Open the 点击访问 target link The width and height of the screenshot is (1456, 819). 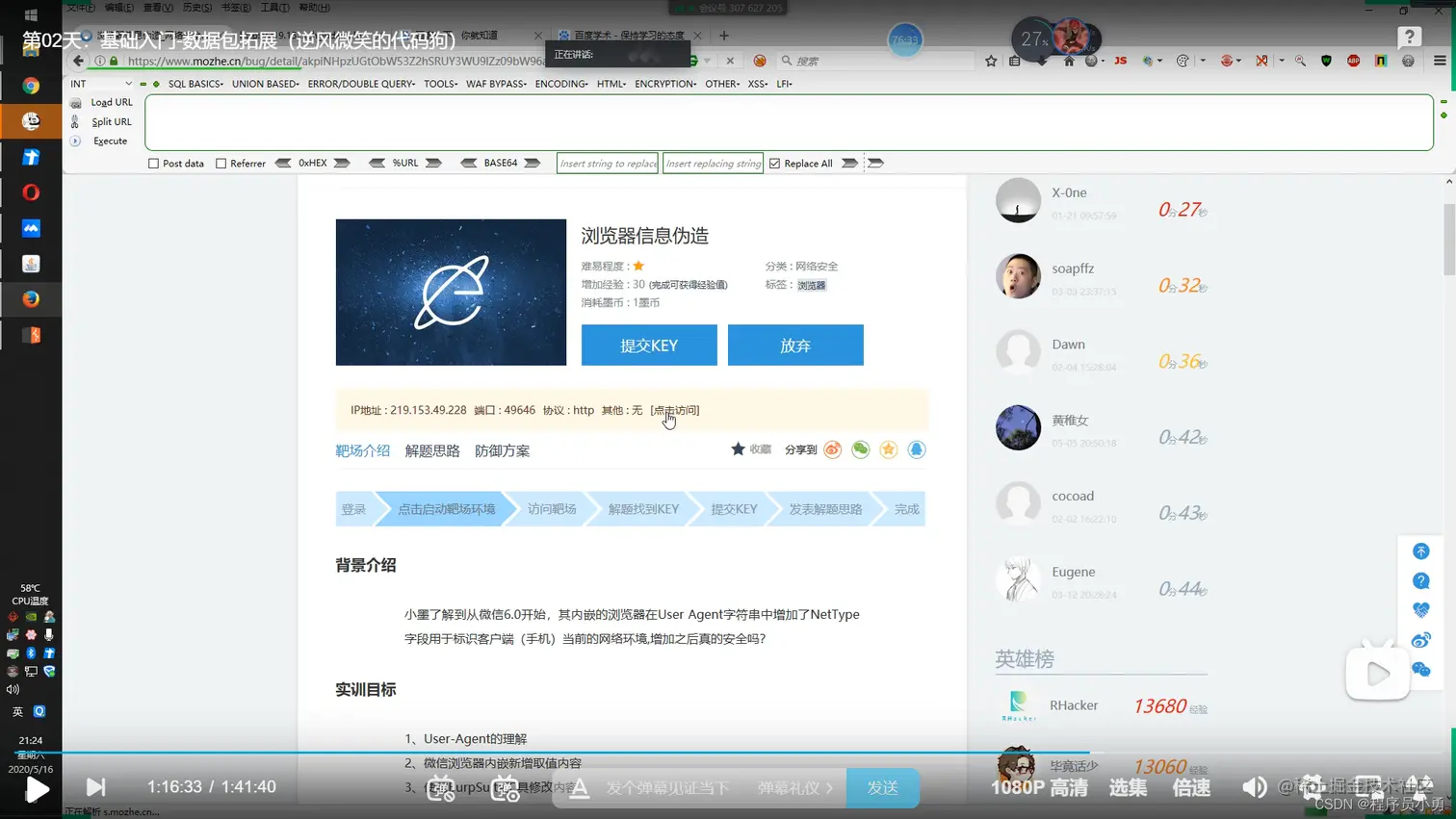(x=675, y=410)
